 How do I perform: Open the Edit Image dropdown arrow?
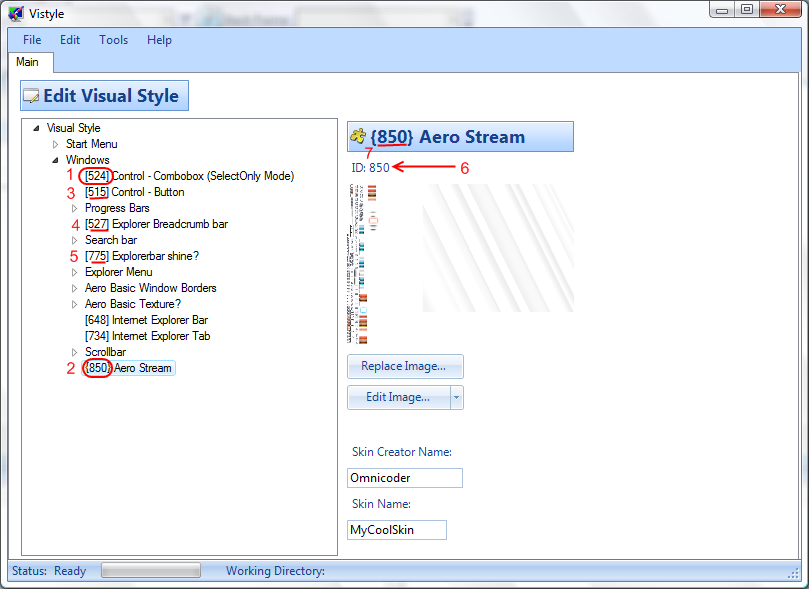pos(456,398)
